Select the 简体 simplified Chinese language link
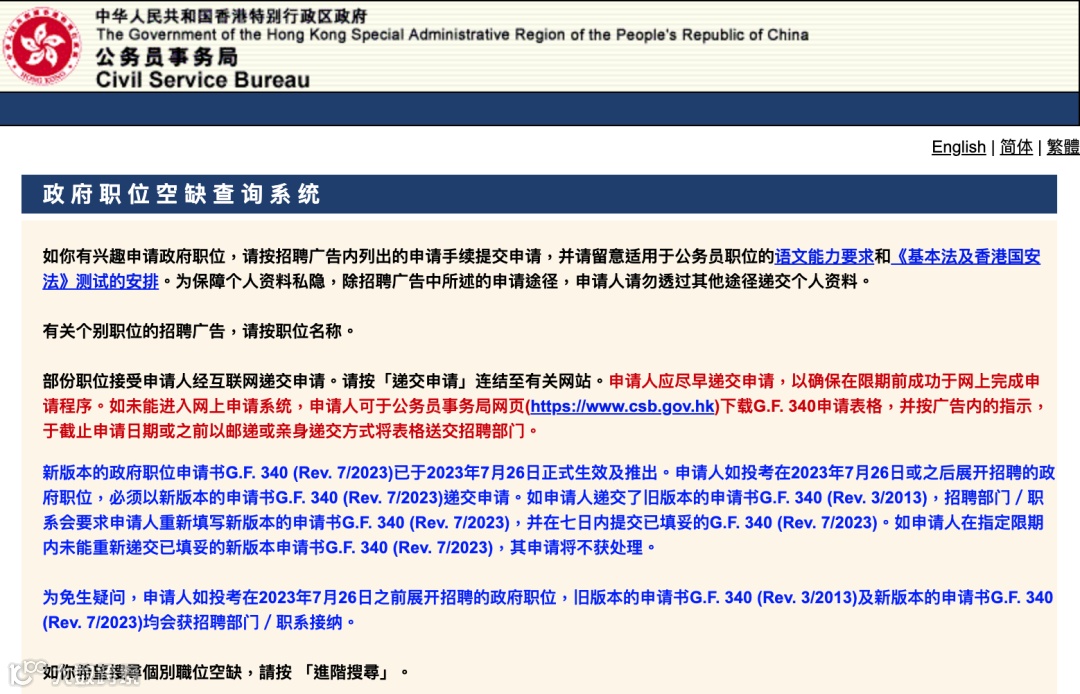1080x694 pixels. click(1016, 147)
